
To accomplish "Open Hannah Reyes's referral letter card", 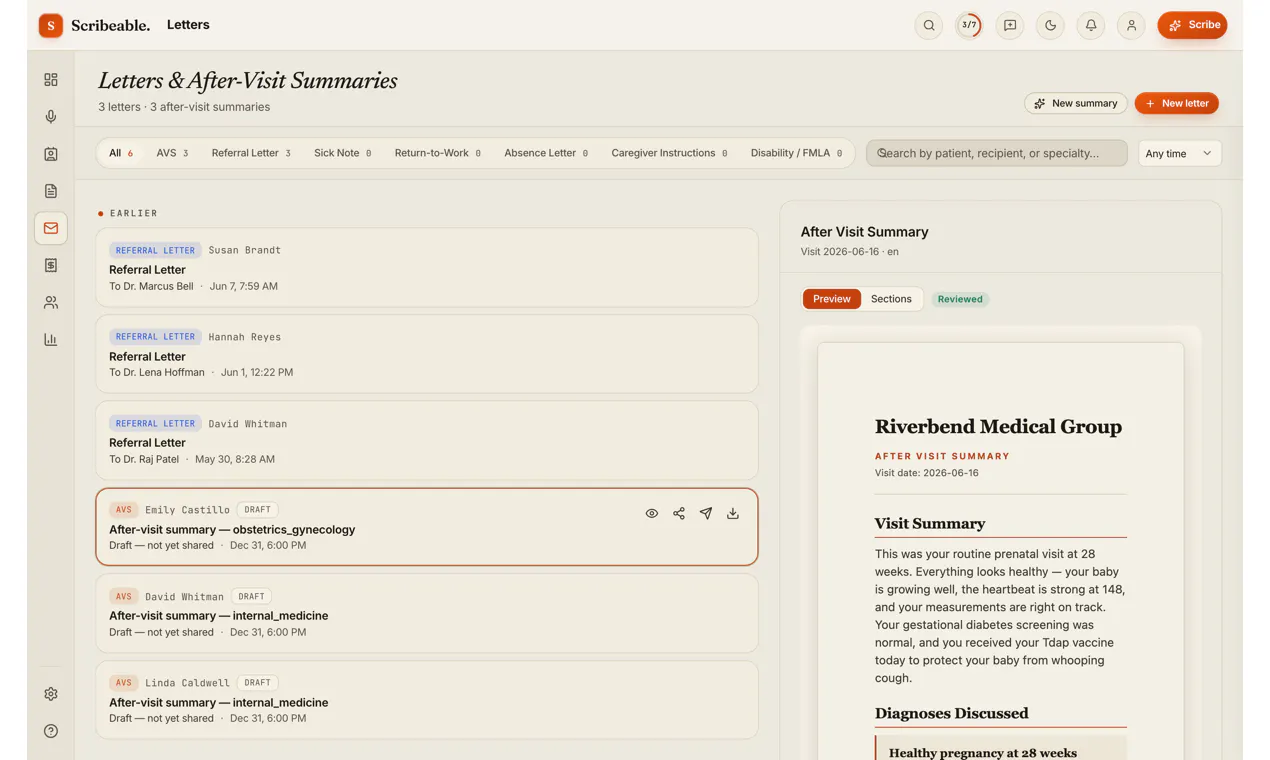I will coord(427,354).
